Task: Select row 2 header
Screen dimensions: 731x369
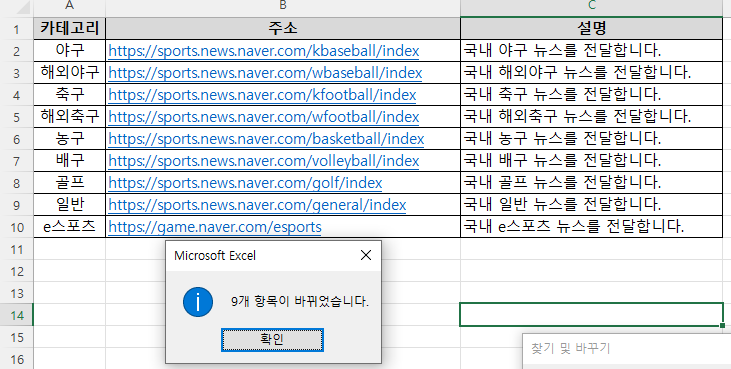Action: click(x=16, y=51)
